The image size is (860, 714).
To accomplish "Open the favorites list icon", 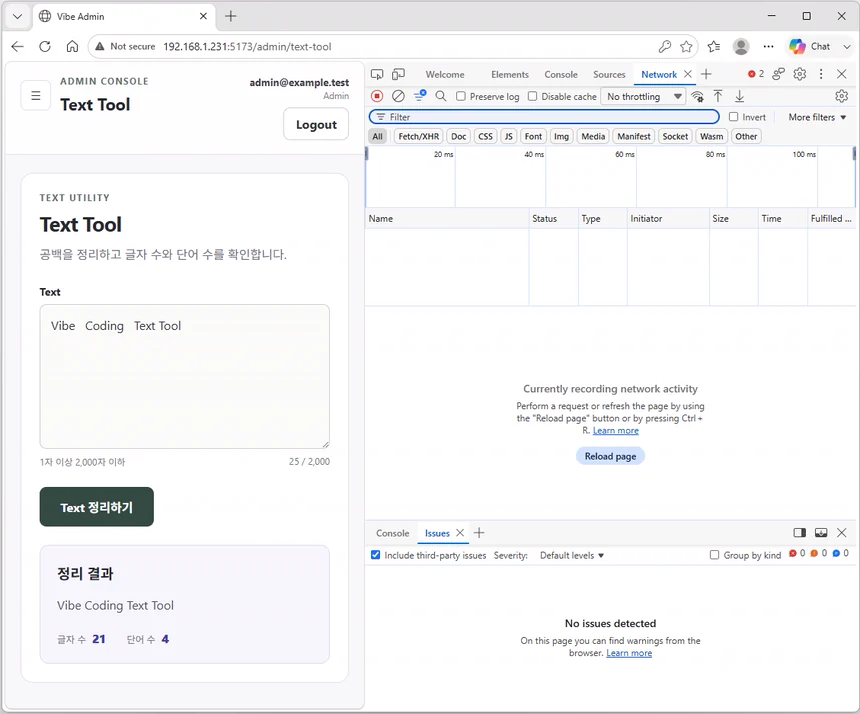I will (x=714, y=47).
